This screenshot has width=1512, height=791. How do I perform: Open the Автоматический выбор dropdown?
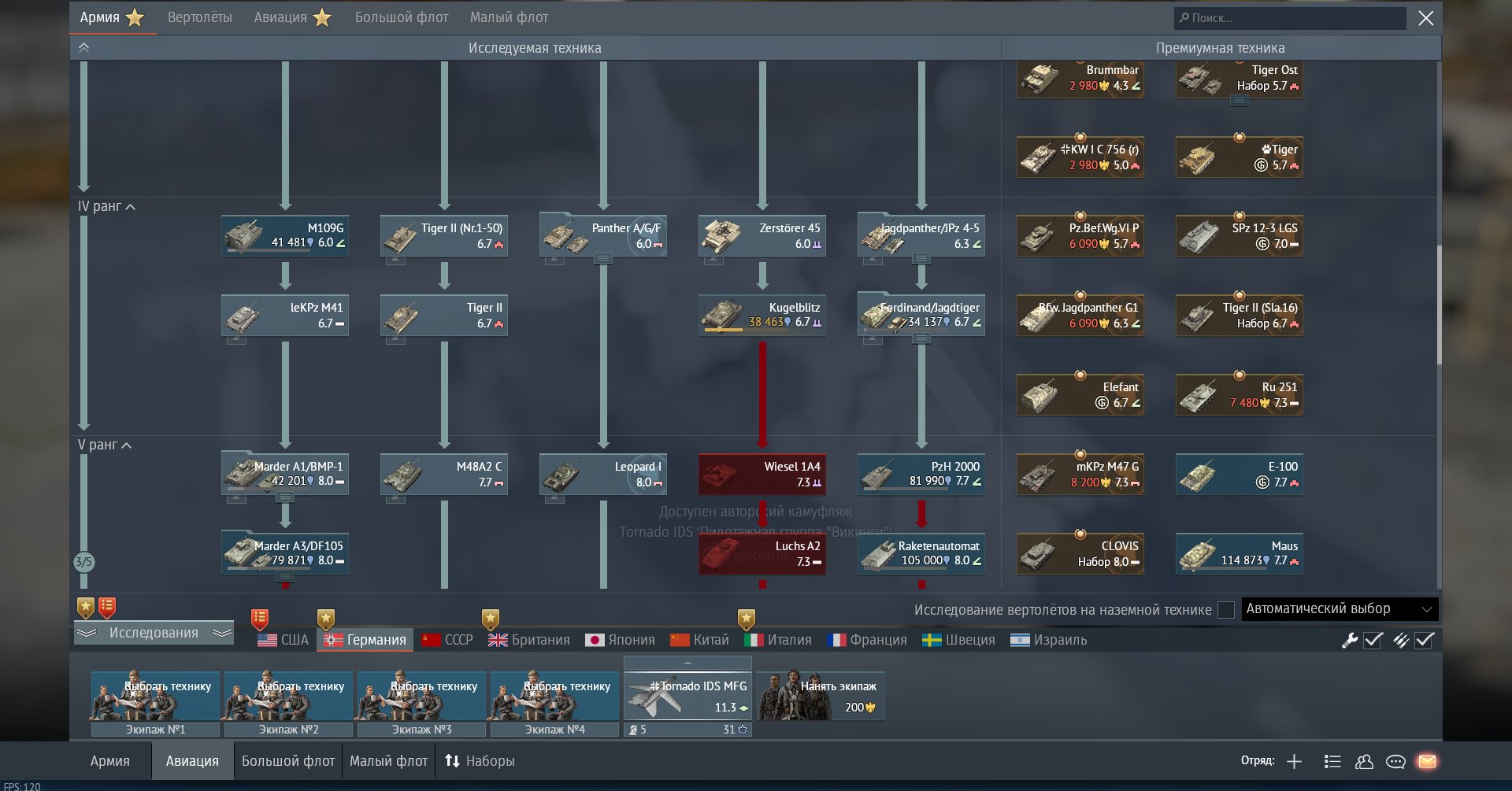pos(1339,609)
